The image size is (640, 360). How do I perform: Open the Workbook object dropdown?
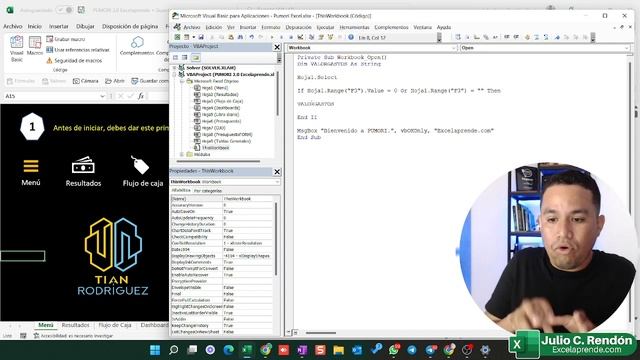pos(454,48)
